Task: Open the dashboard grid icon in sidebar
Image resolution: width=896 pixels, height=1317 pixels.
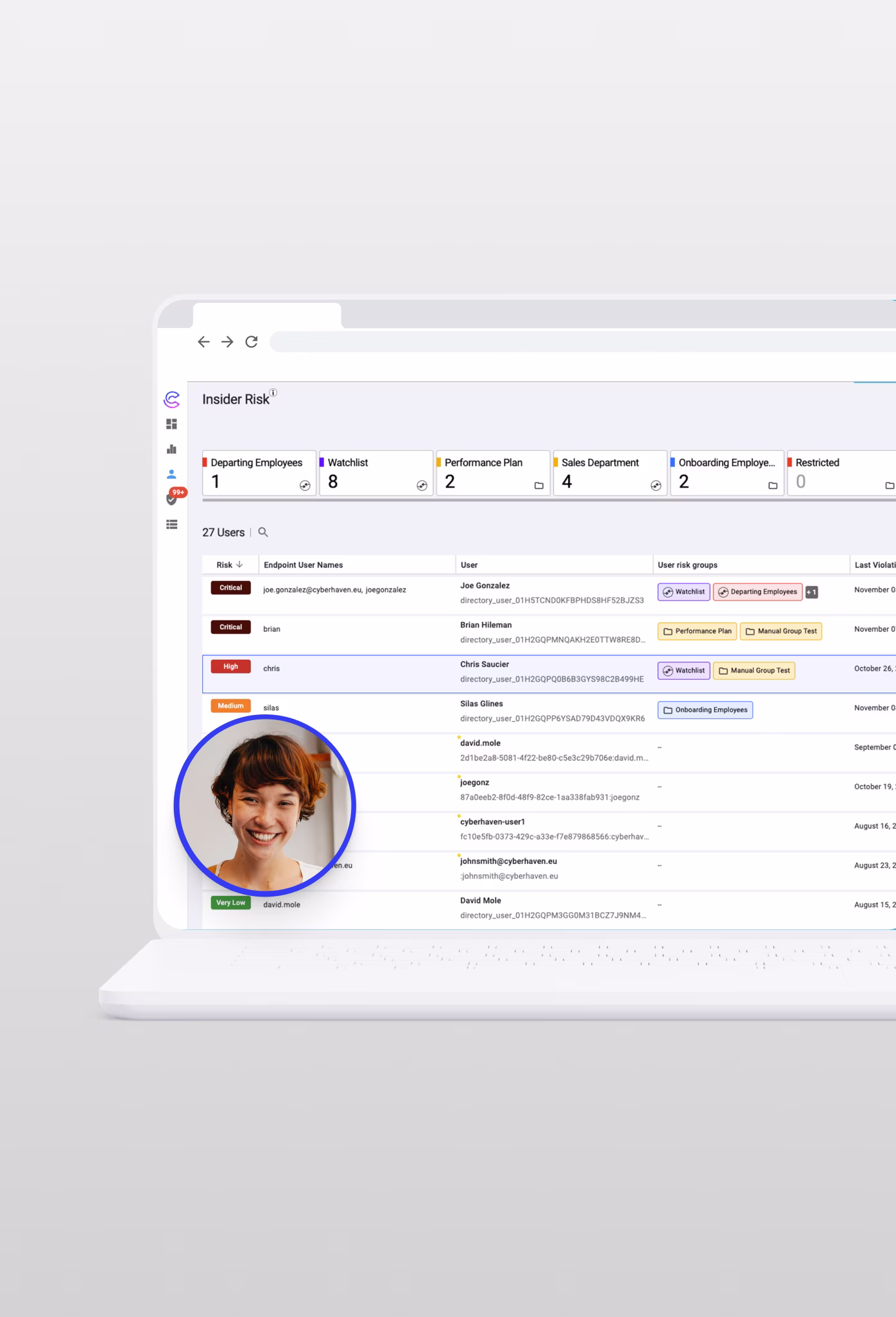Action: click(171, 424)
